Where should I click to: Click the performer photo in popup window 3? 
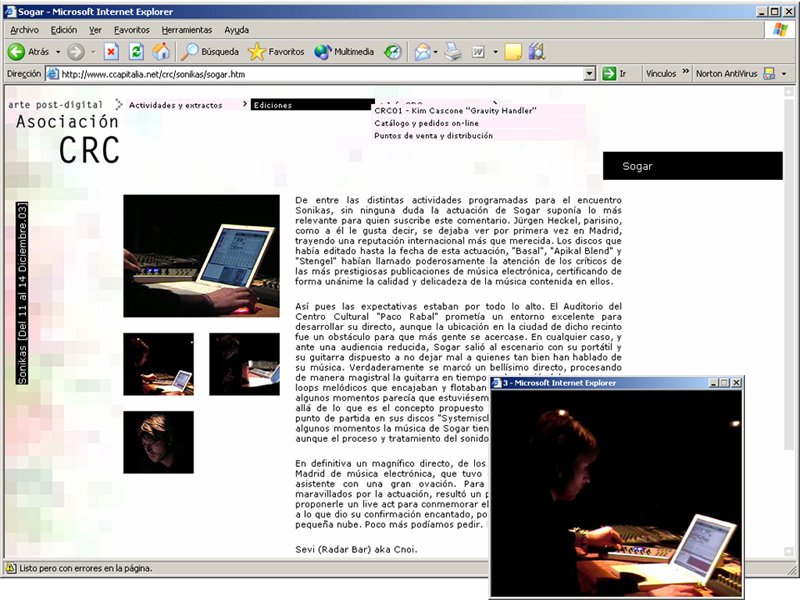tap(616, 493)
